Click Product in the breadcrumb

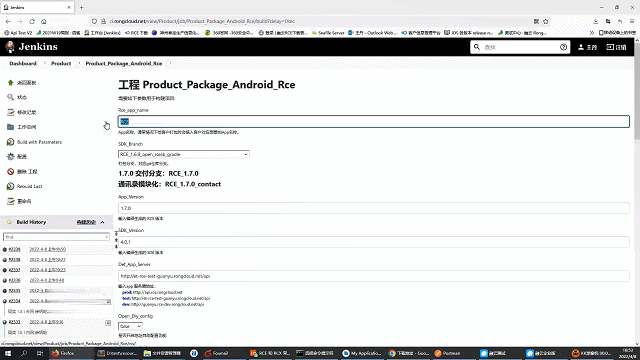pyautogui.click(x=61, y=63)
